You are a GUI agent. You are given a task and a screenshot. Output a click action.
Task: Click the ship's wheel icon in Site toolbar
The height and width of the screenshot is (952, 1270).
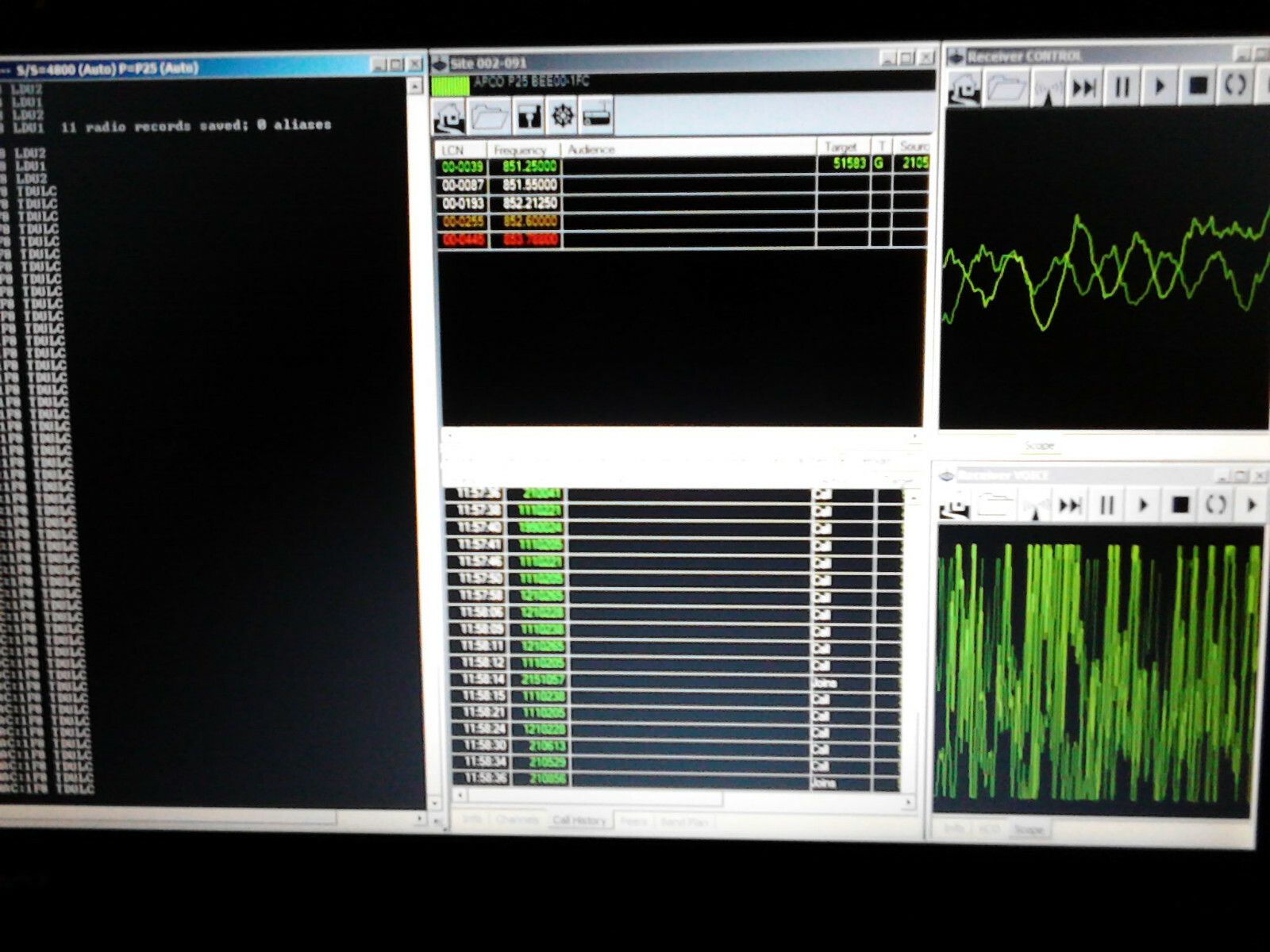[562, 117]
